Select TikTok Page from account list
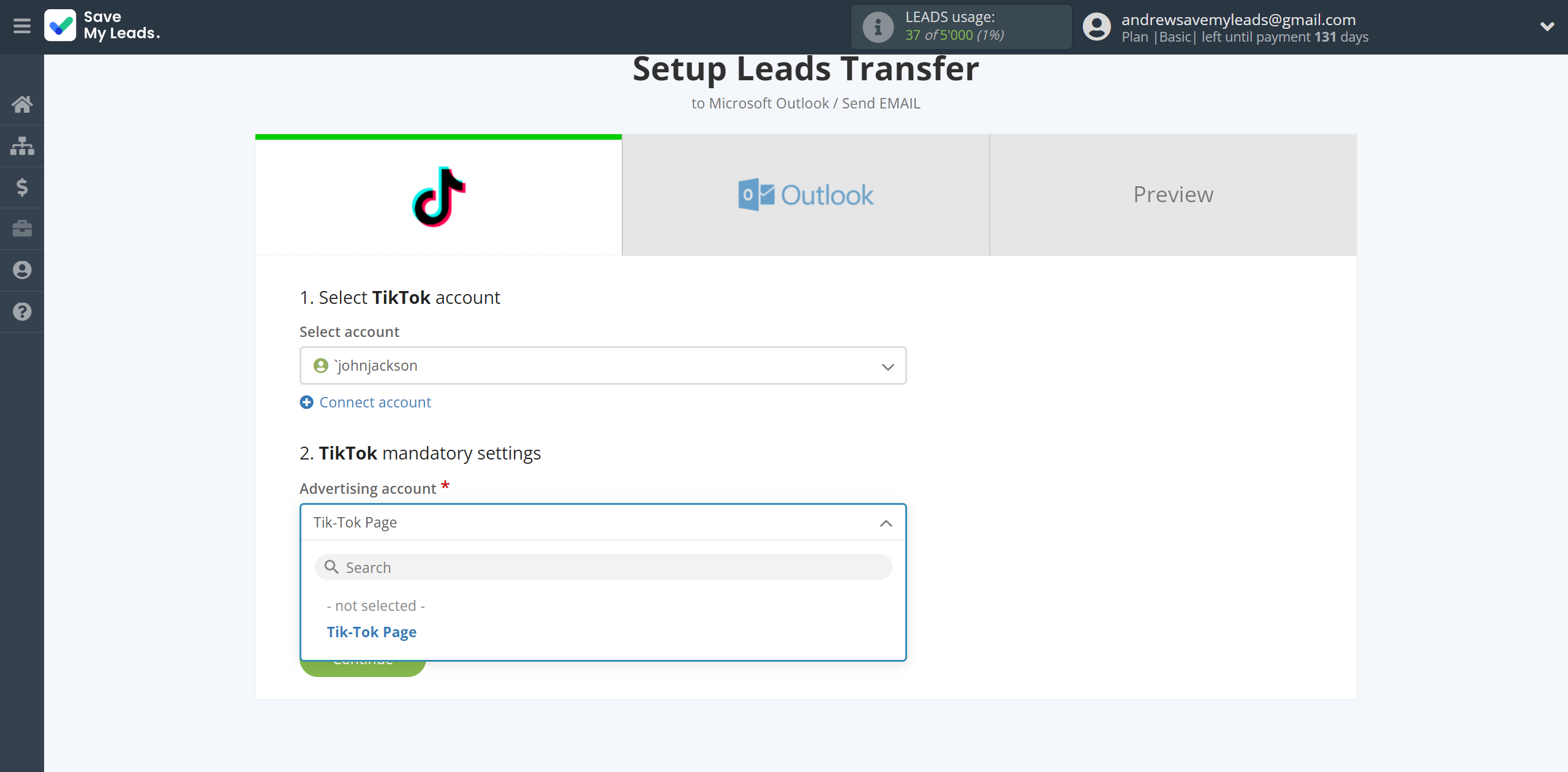Image resolution: width=1568 pixels, height=772 pixels. pyautogui.click(x=372, y=631)
